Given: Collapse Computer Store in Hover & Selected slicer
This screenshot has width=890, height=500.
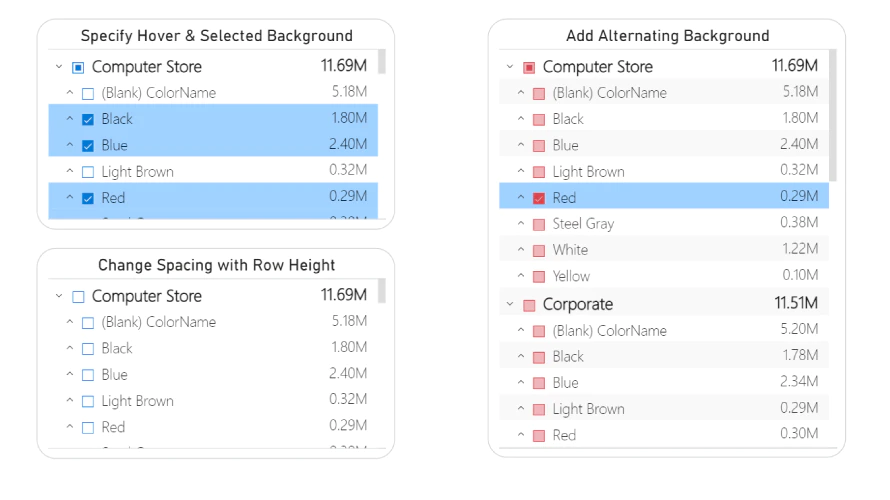Looking at the screenshot, I should pyautogui.click(x=59, y=67).
